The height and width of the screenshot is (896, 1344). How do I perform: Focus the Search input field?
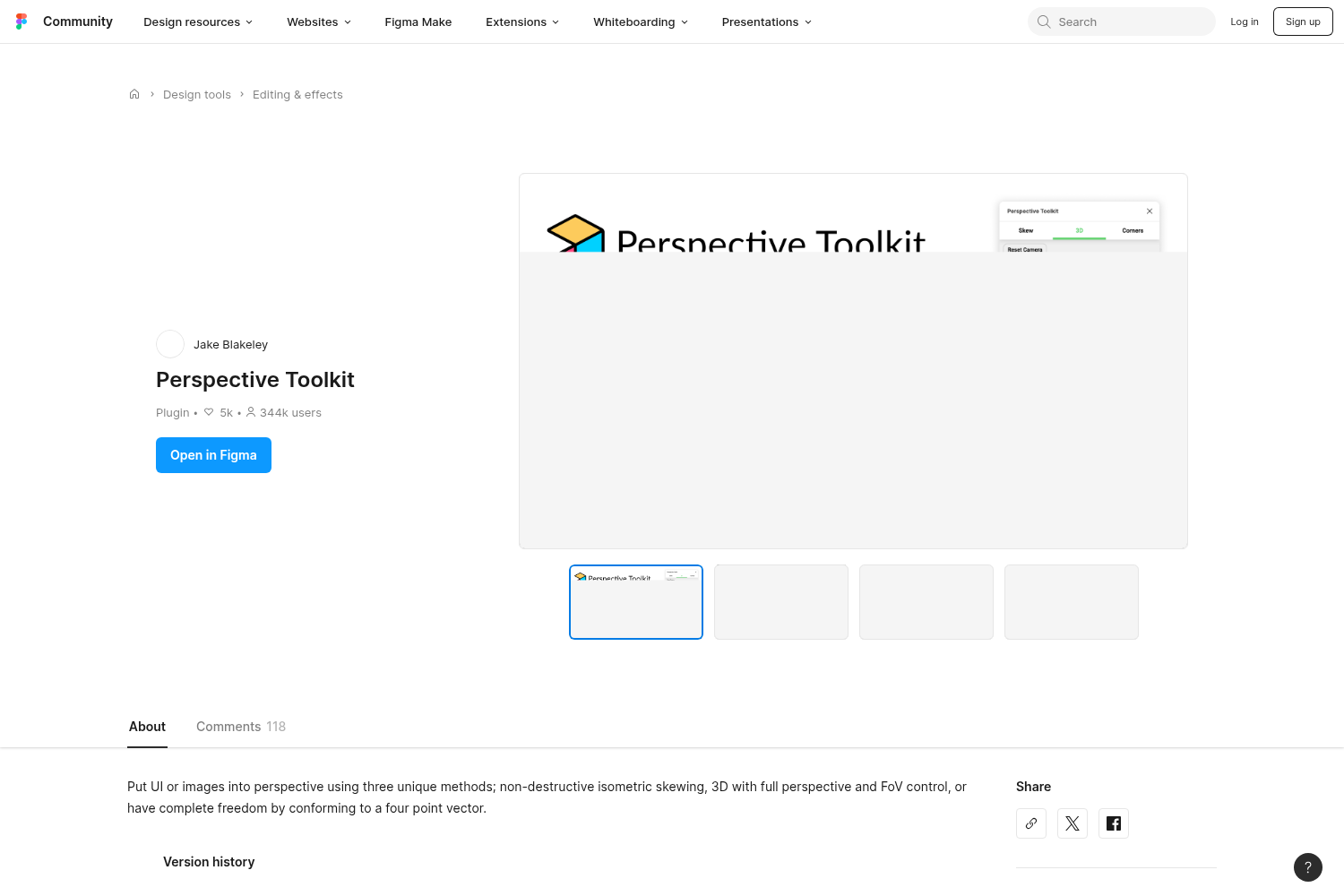1122,22
